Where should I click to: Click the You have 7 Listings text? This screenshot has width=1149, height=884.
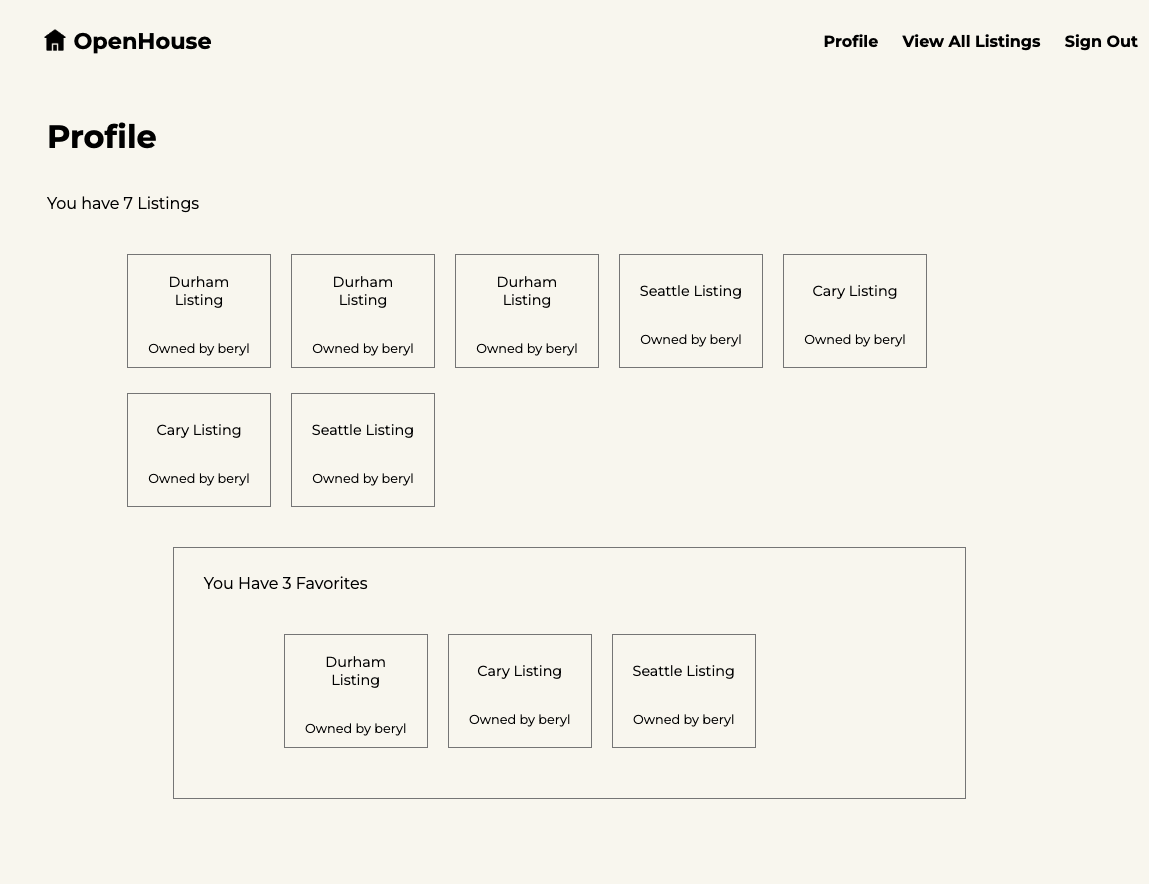[x=123, y=203]
